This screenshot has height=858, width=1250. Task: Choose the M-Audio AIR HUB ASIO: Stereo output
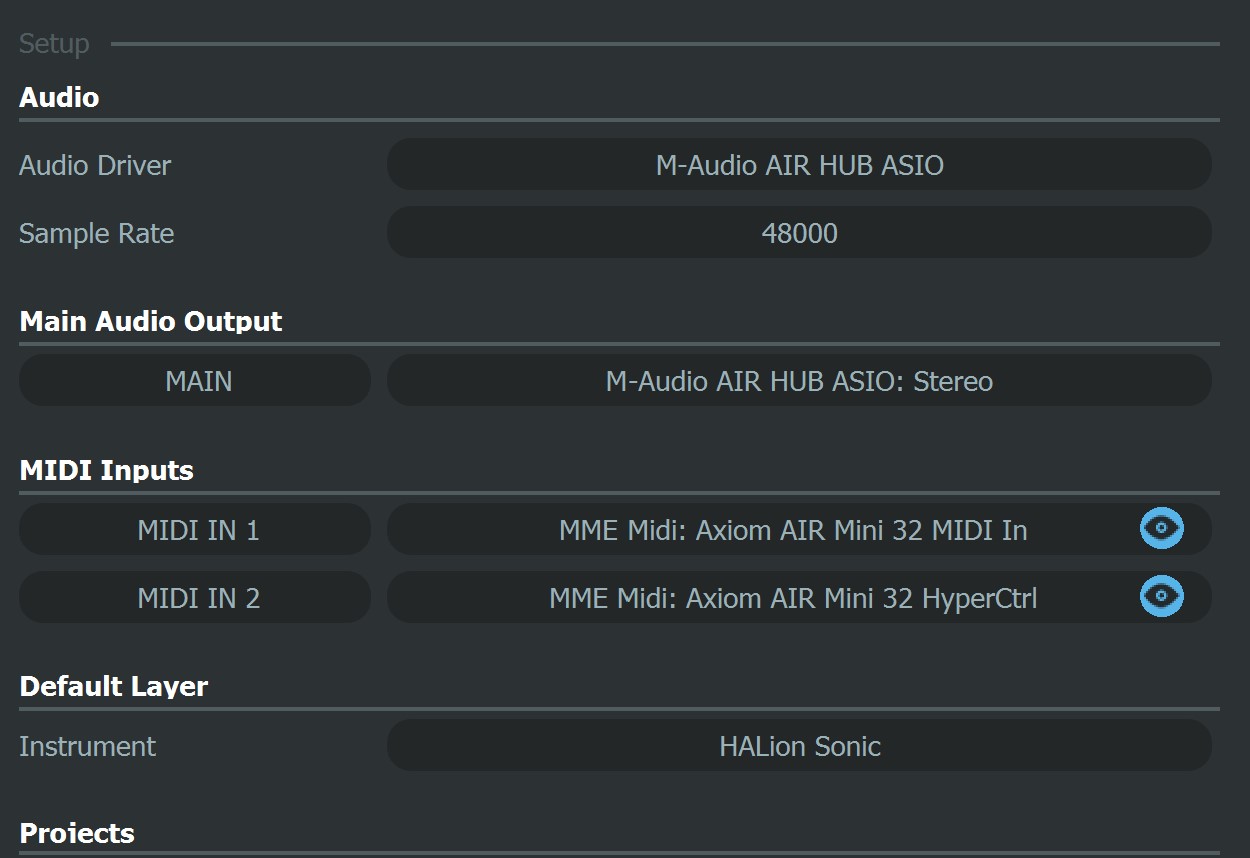tap(799, 381)
